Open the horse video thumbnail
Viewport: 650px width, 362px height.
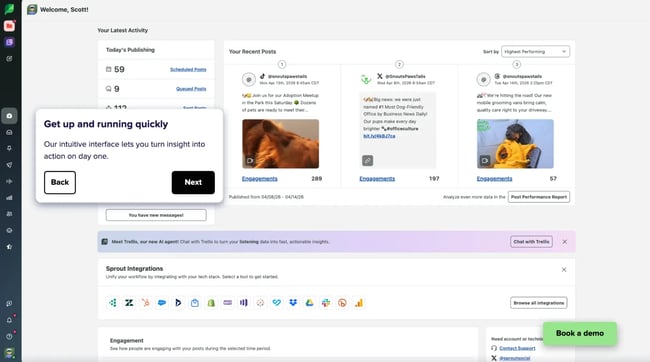(281, 144)
